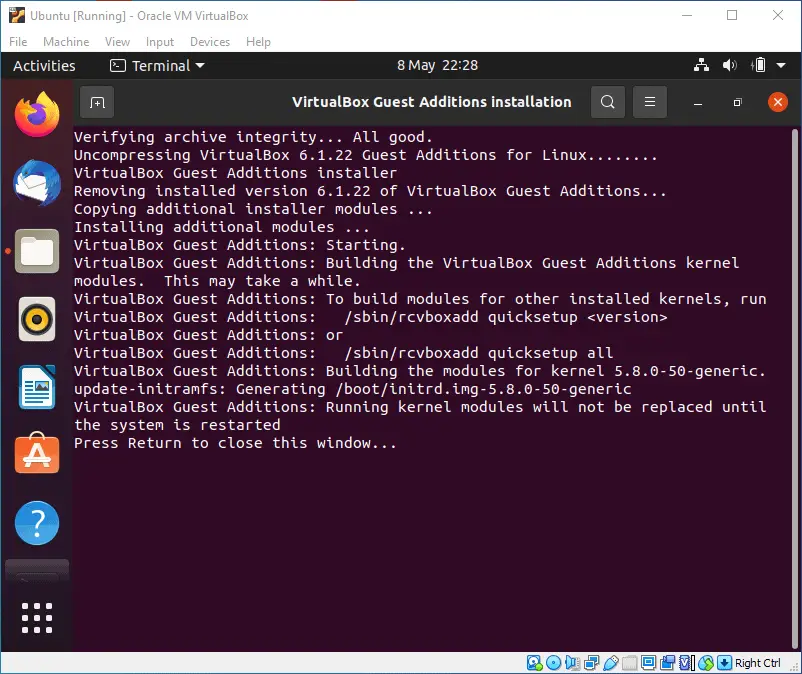Click 'Verifying archive integrity... All good.' line
Viewport: 802px width, 674px height.
[x=253, y=137]
